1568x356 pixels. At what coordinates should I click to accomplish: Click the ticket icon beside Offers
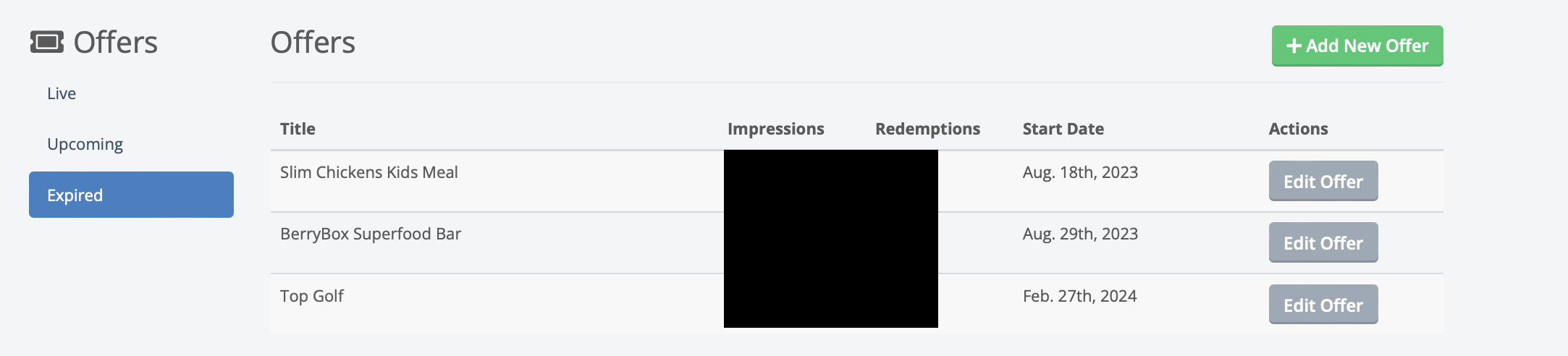[47, 42]
